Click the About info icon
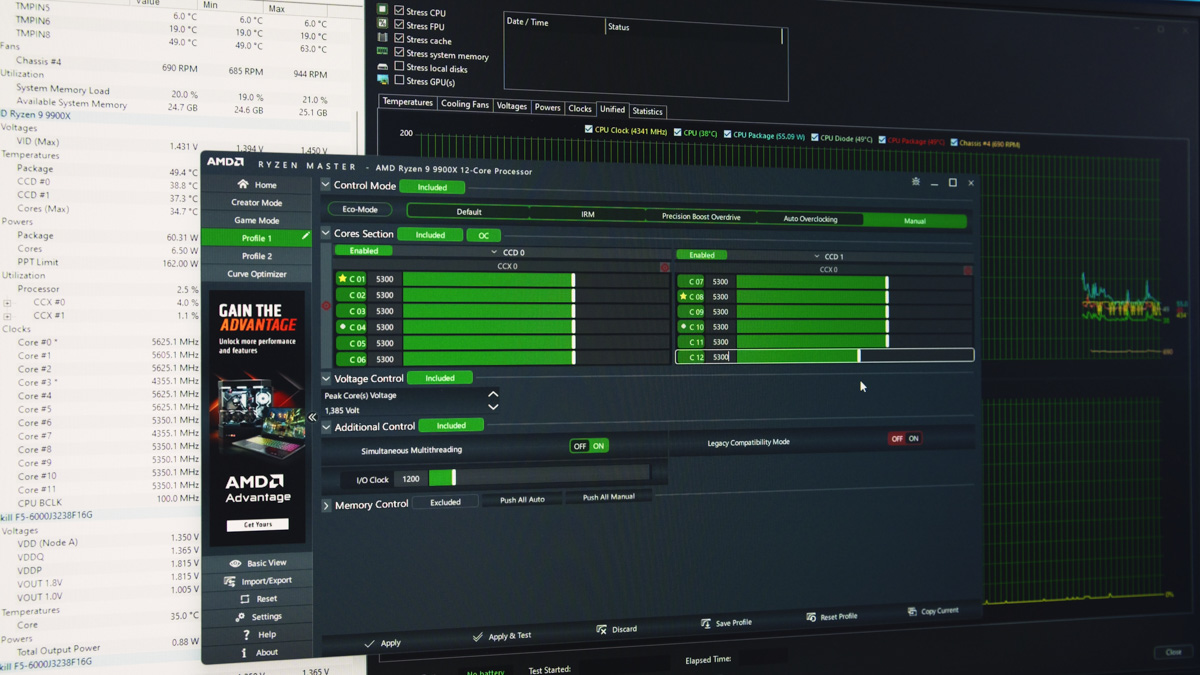 point(244,652)
